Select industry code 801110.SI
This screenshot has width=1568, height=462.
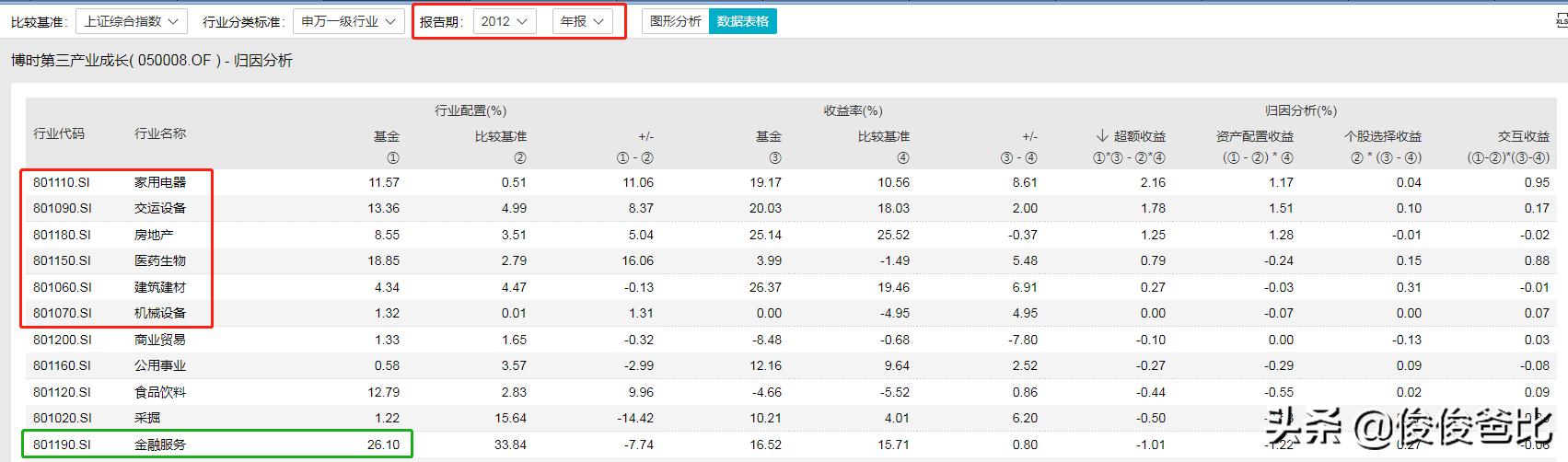point(63,182)
